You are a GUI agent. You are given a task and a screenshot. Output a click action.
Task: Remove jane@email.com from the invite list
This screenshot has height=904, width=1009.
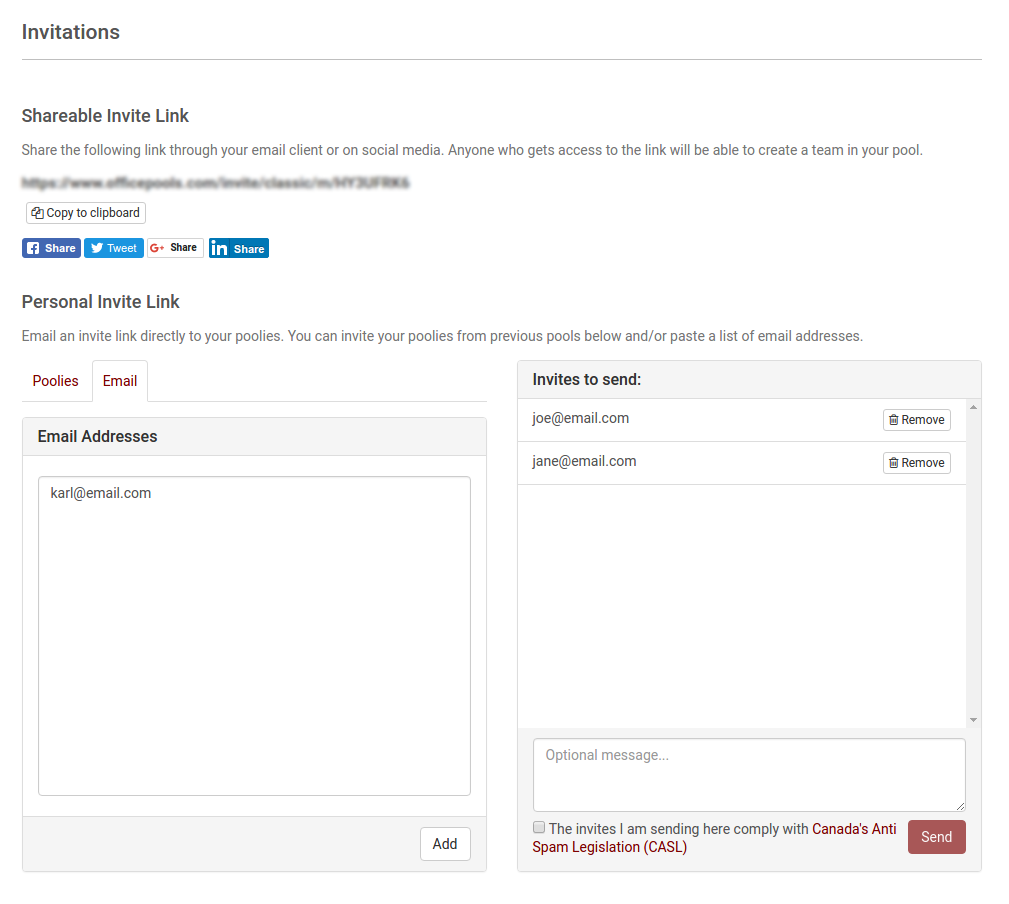[x=916, y=463]
